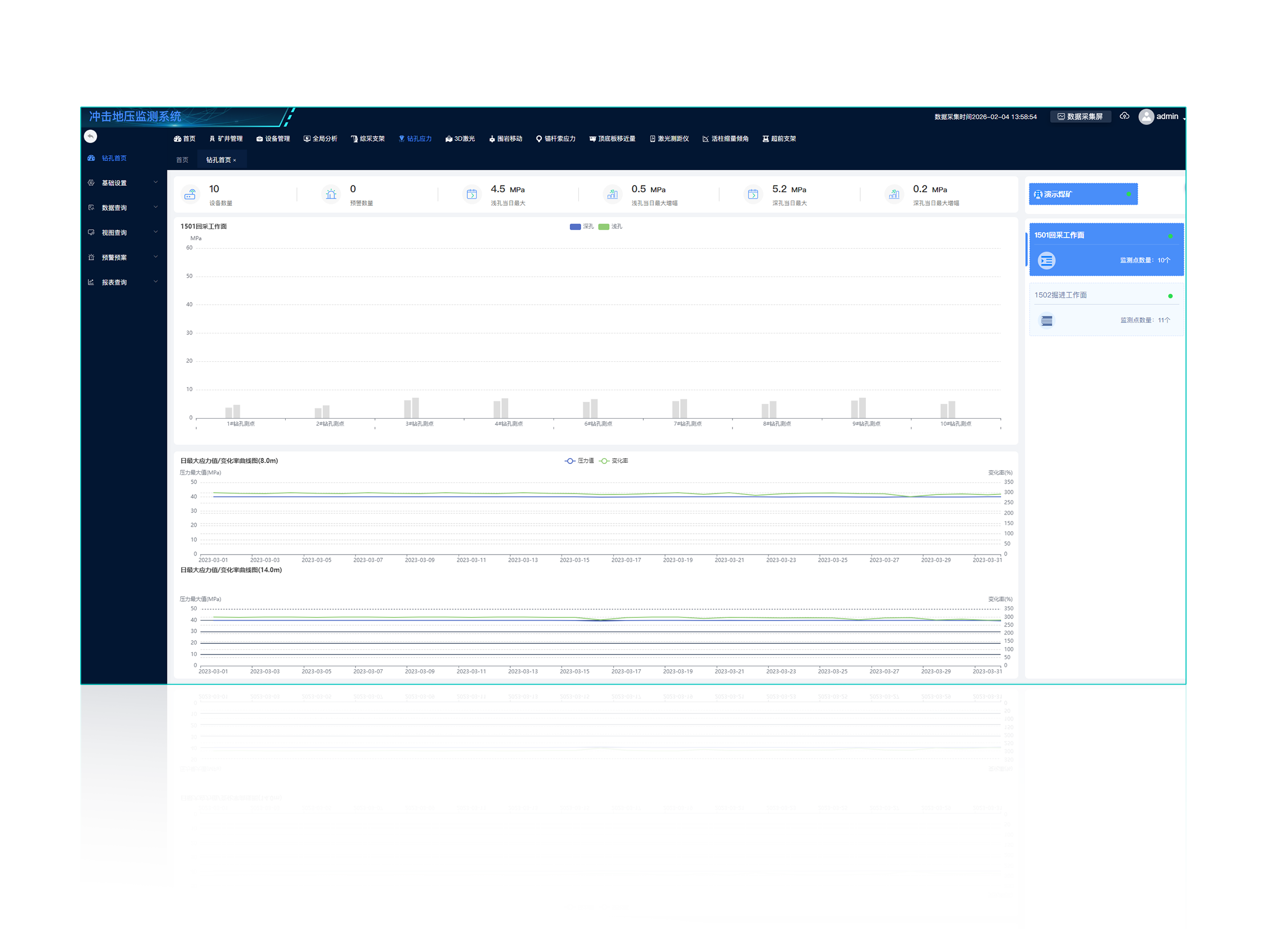Click the 设备数量 device icon
Viewport: 1288px width, 929px height.
(190, 194)
